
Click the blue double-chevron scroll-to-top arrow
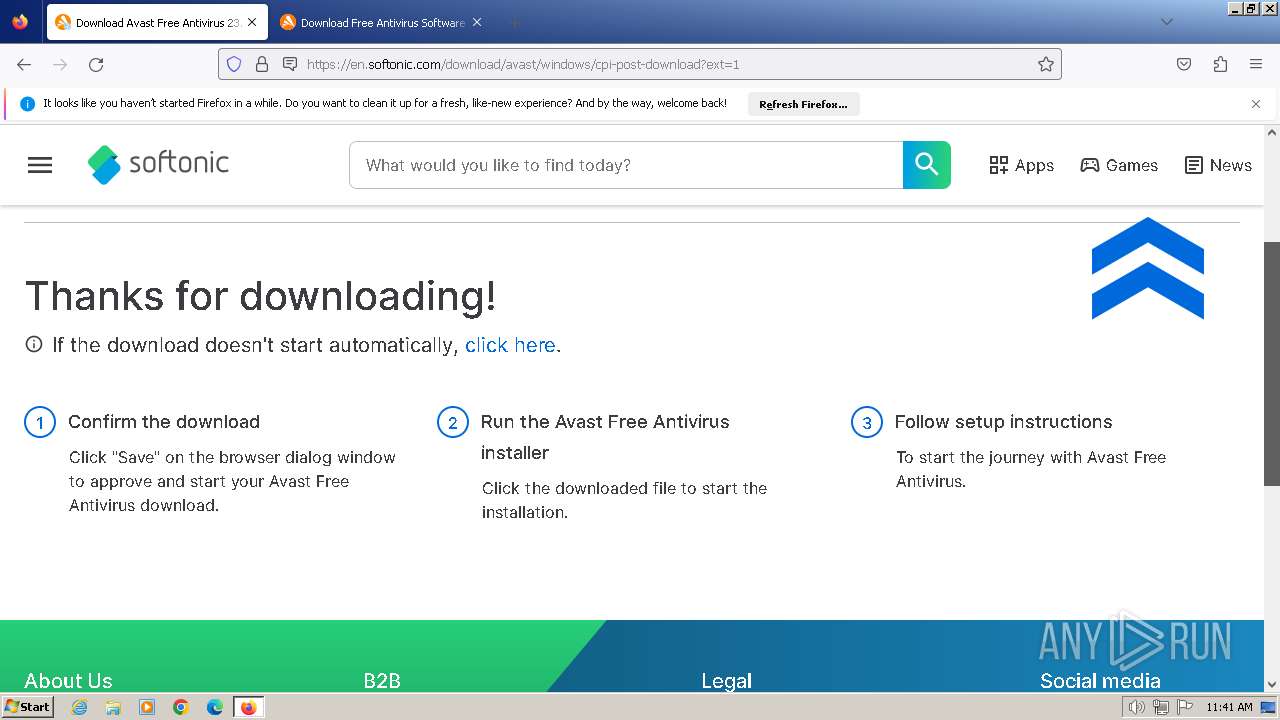coord(1148,268)
